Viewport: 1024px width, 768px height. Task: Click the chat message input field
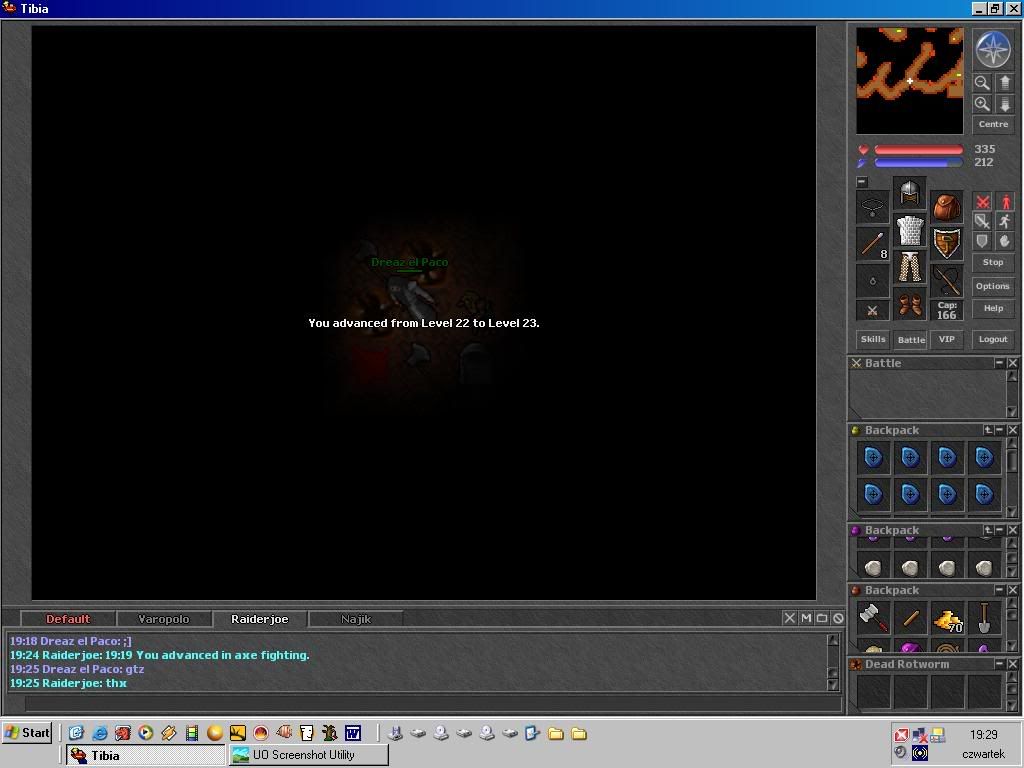tap(433, 704)
